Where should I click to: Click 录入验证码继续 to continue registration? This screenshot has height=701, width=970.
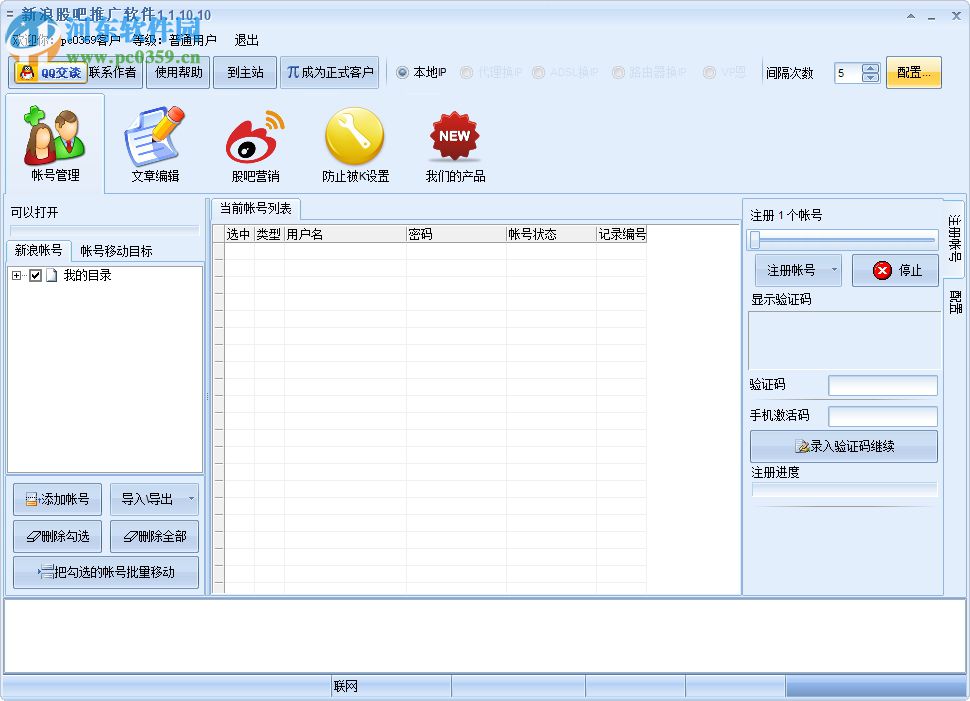[843, 446]
